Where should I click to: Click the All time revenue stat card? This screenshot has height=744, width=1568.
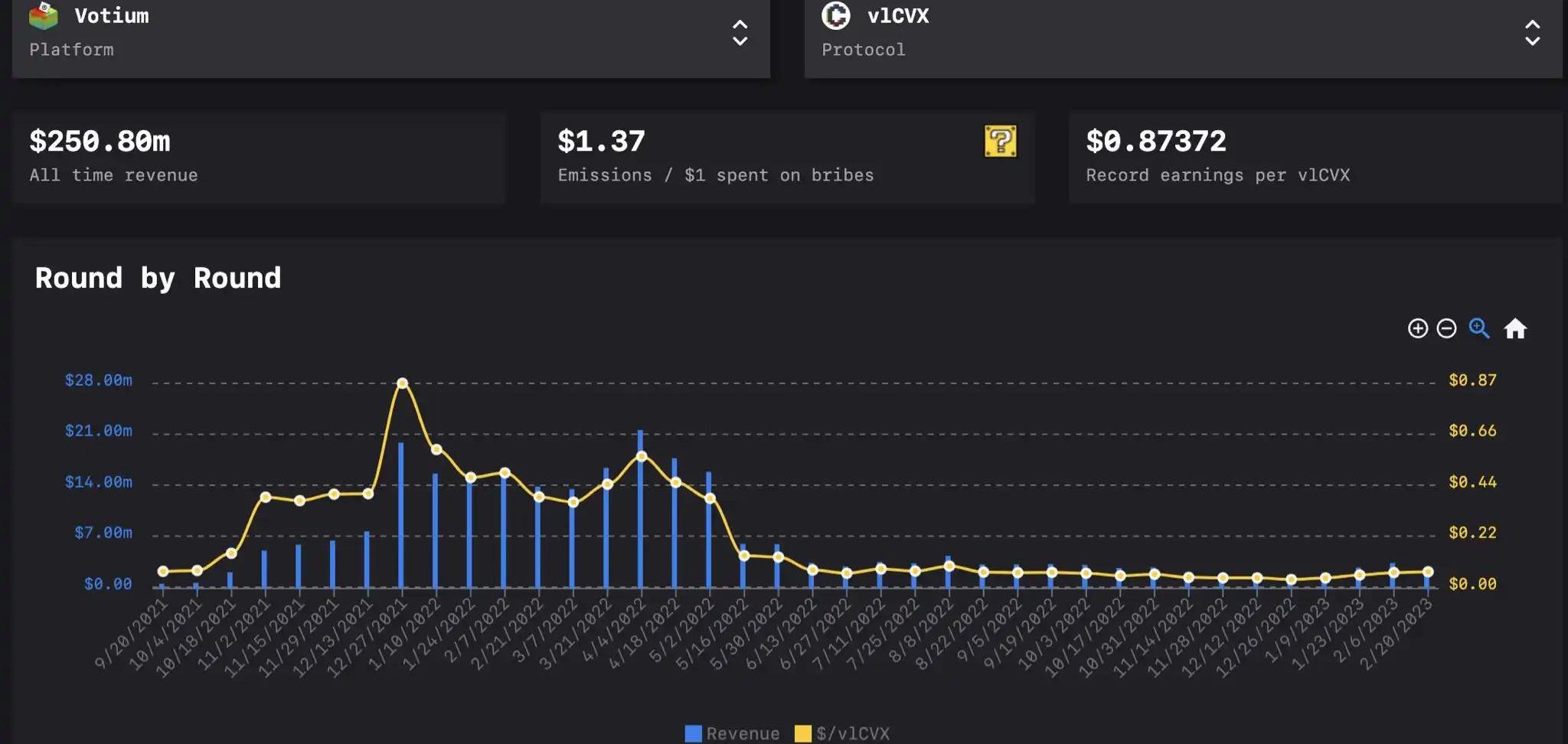tap(258, 157)
